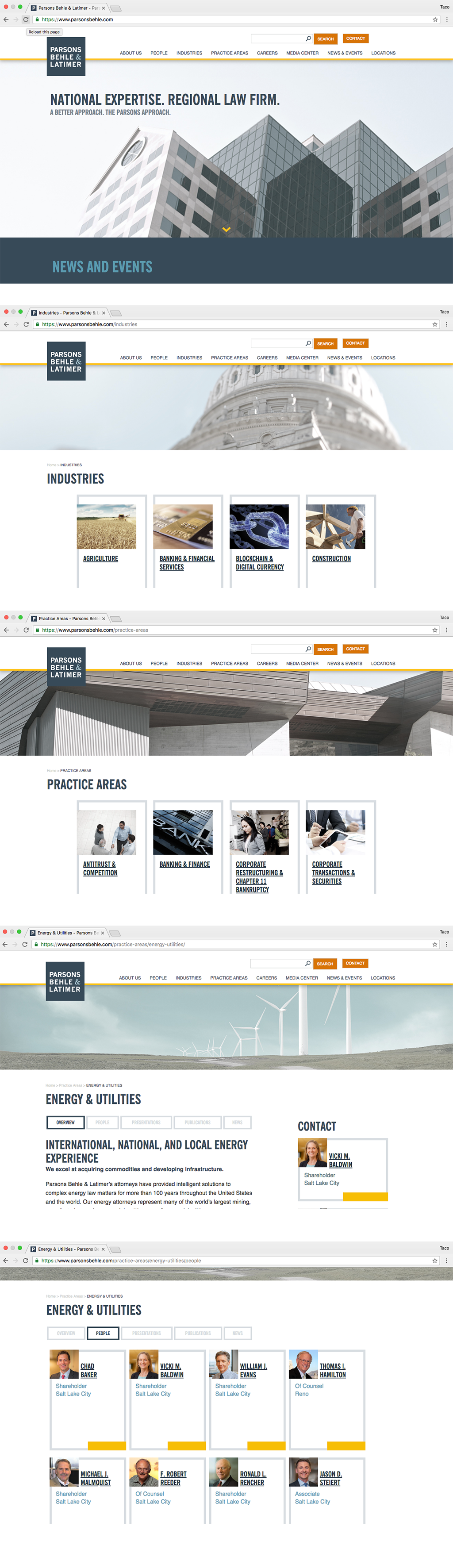Open the AGRICULTURE industry link

(100, 559)
